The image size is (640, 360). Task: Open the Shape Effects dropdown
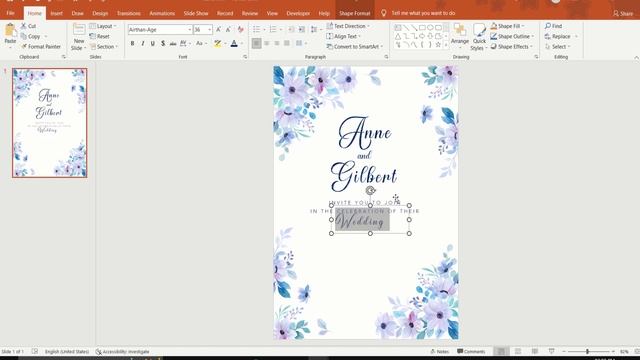pyautogui.click(x=511, y=47)
